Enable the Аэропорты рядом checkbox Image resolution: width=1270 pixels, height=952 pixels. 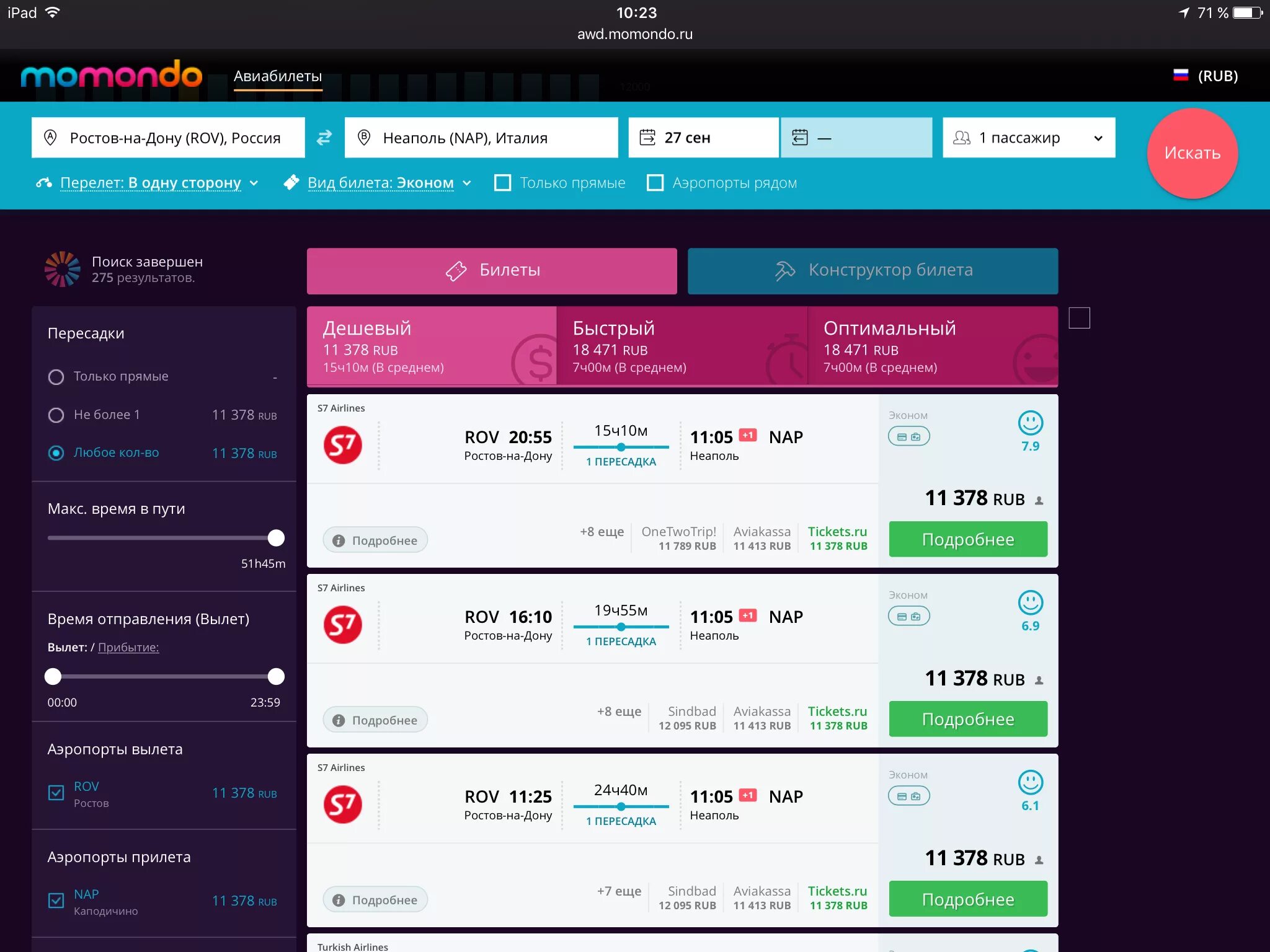(x=655, y=183)
